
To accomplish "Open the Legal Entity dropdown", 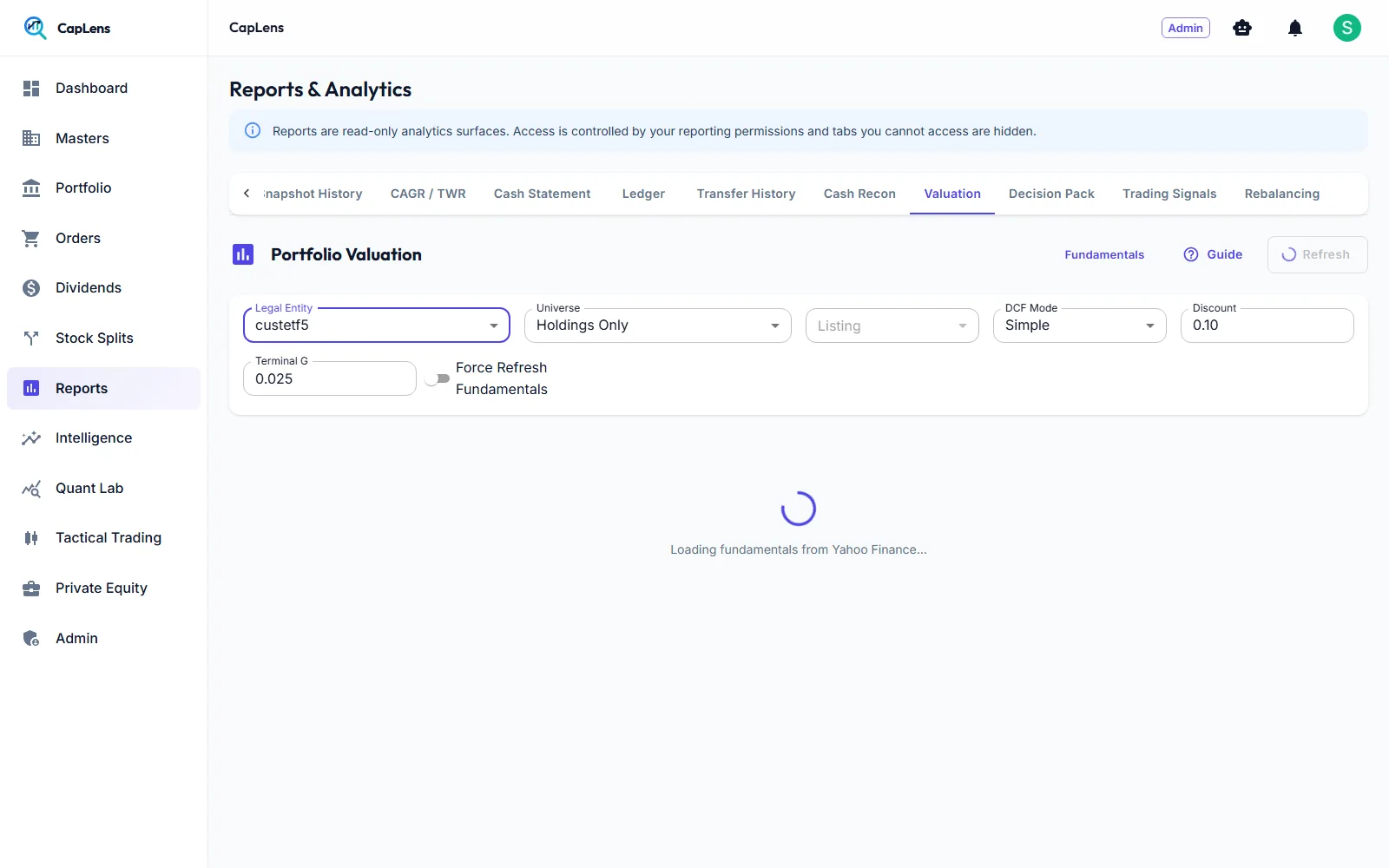I will 377,325.
